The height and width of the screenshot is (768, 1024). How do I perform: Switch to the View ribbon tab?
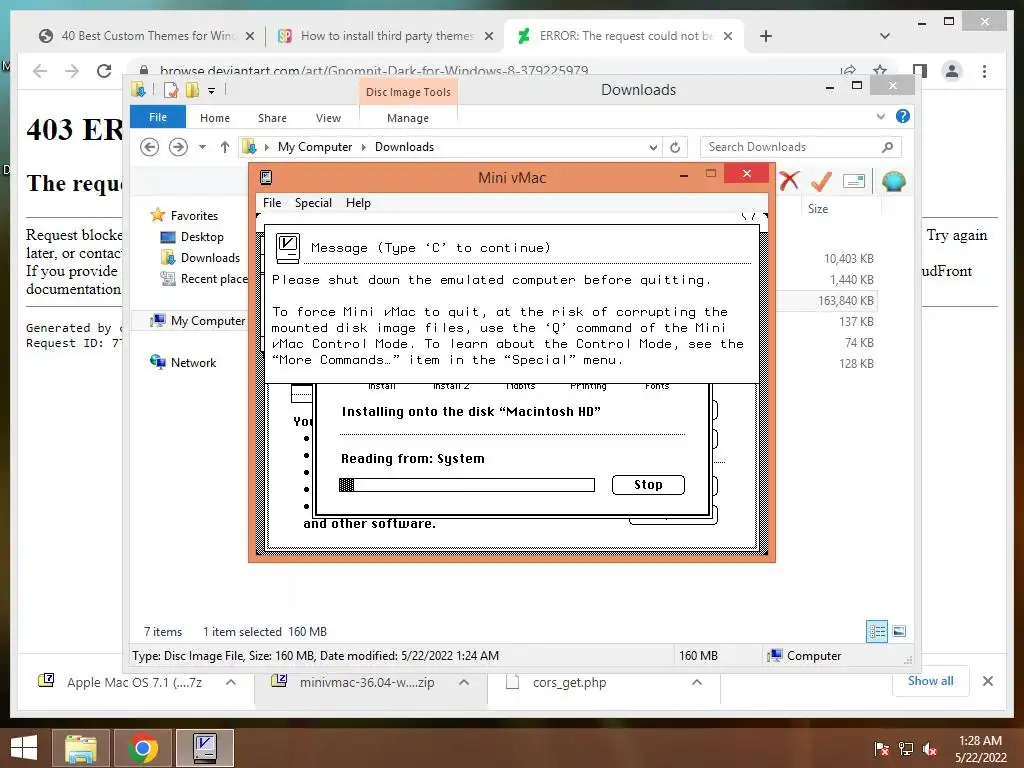pos(328,118)
